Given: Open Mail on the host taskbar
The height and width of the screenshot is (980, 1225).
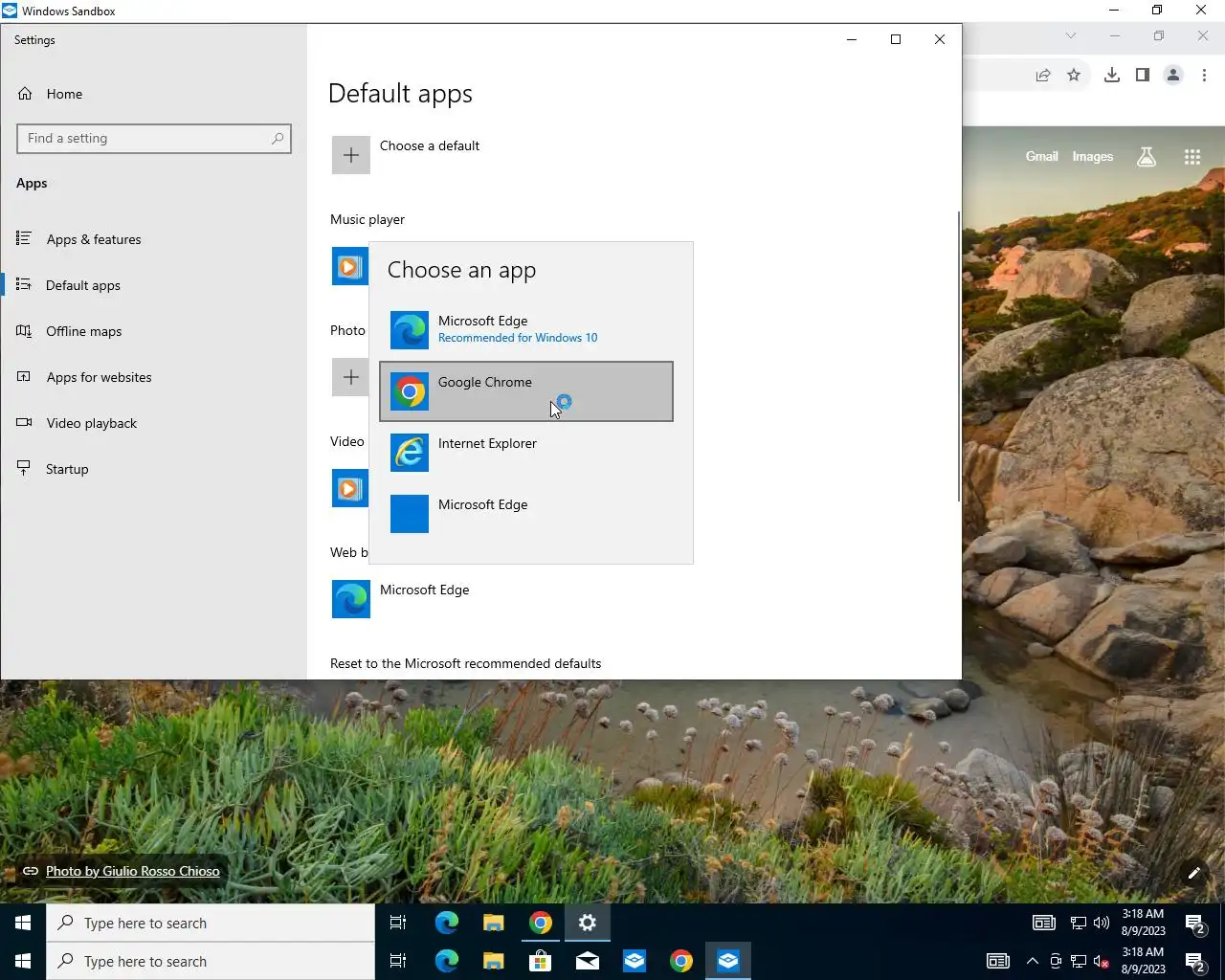Looking at the screenshot, I should coord(587,961).
